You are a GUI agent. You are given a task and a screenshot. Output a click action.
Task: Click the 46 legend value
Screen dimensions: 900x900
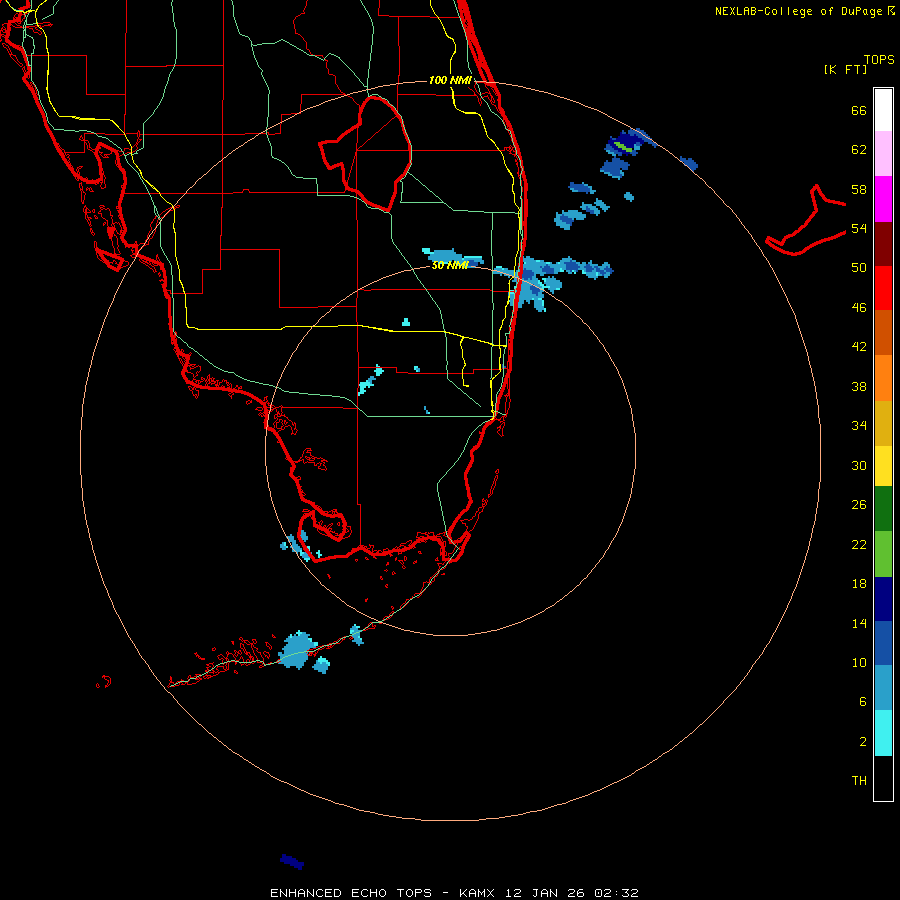(x=859, y=308)
